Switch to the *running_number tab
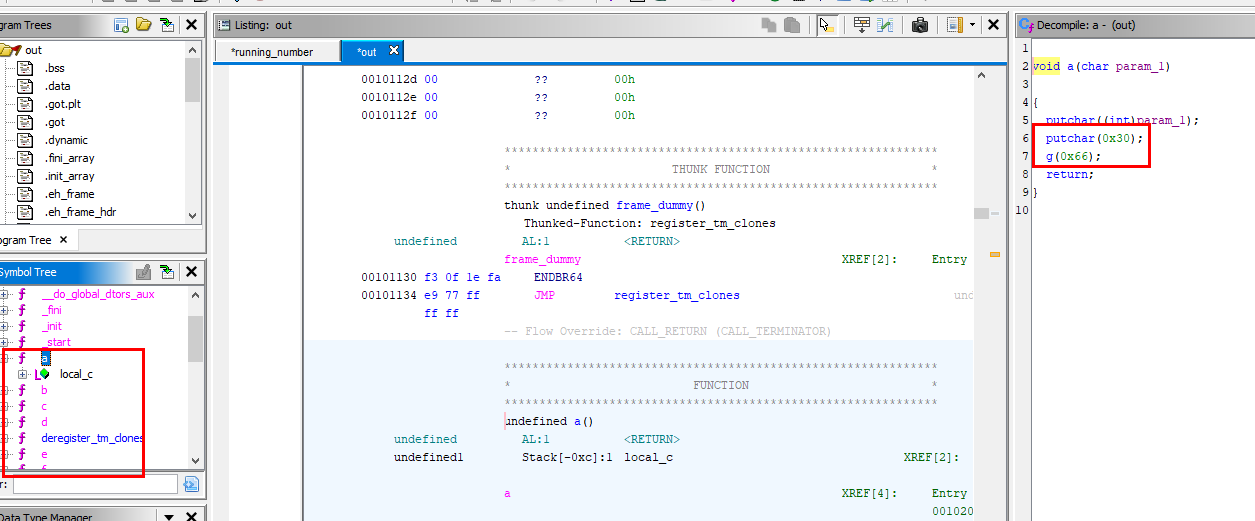1255x521 pixels. (x=272, y=52)
